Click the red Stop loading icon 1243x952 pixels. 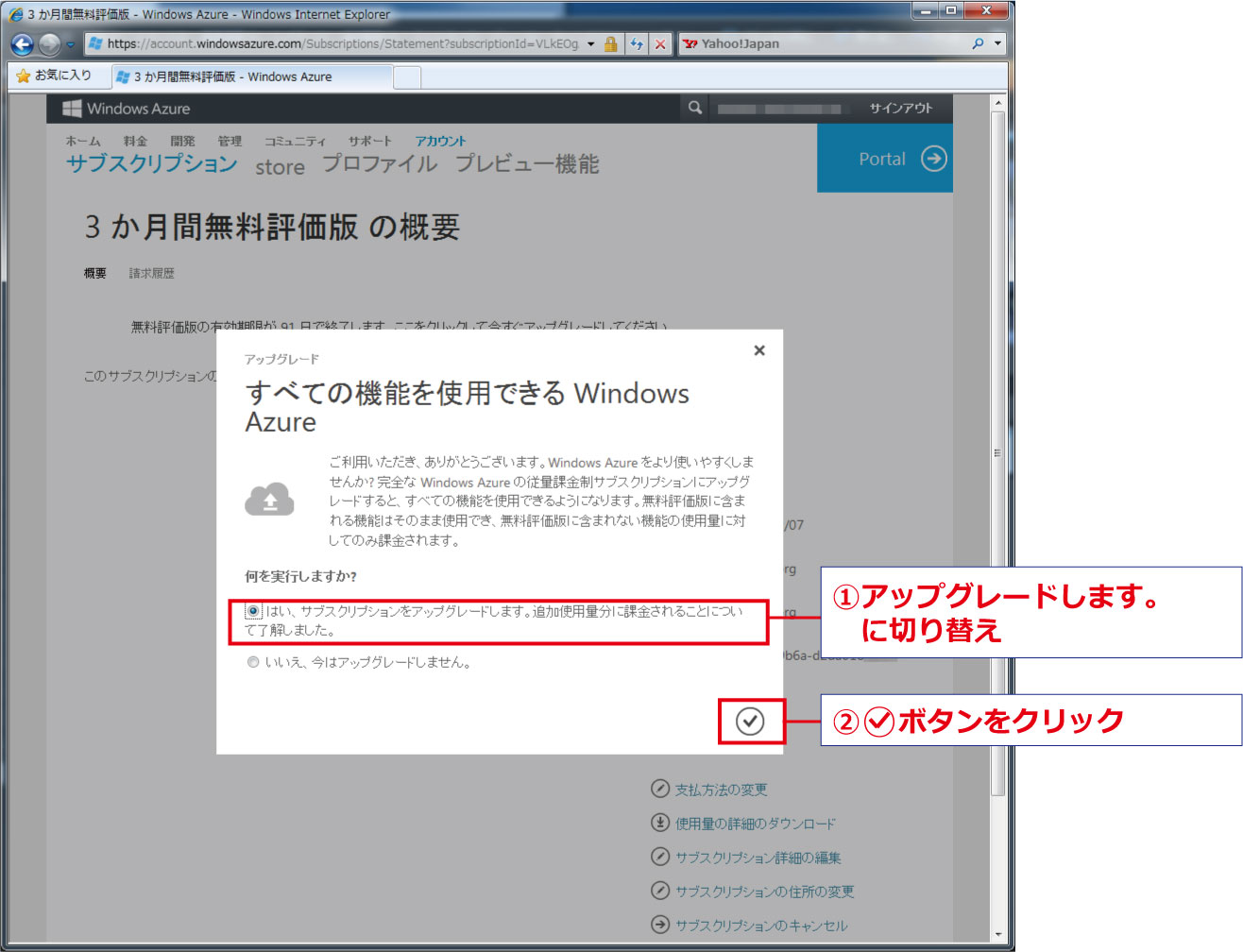pos(660,43)
